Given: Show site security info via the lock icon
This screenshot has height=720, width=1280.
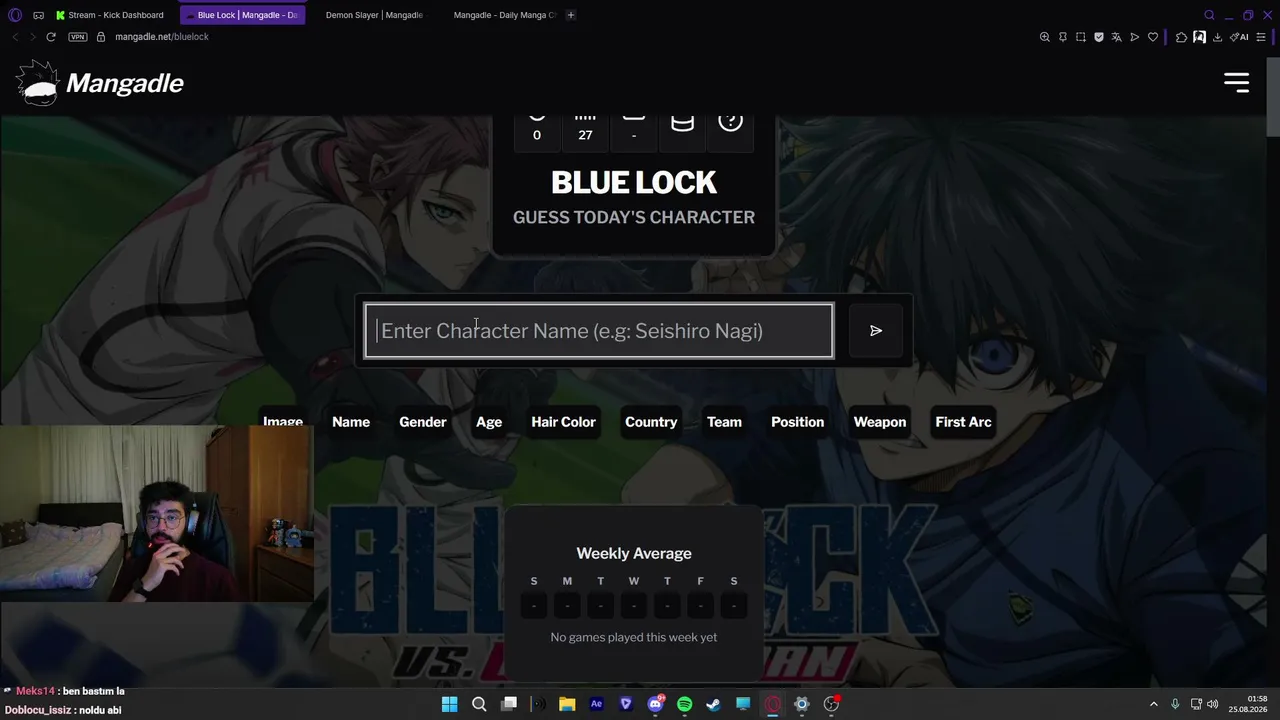Looking at the screenshot, I should pos(101,37).
